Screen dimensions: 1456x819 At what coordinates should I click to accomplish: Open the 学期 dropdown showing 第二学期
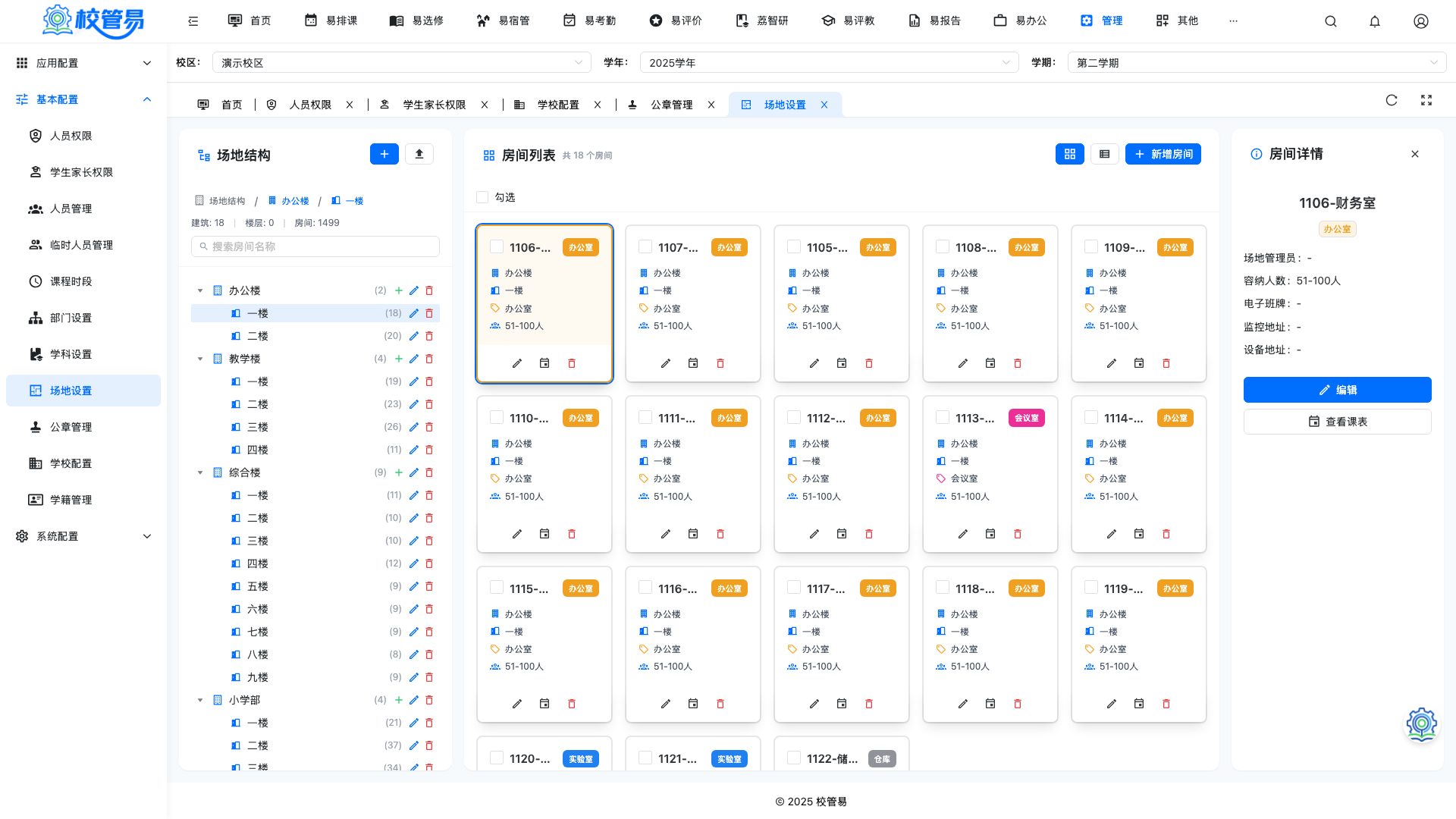click(x=1257, y=63)
